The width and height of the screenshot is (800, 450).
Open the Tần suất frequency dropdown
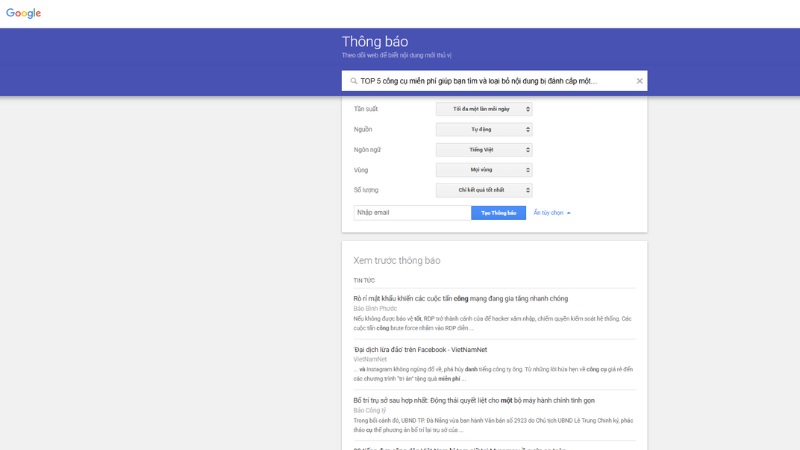click(484, 109)
